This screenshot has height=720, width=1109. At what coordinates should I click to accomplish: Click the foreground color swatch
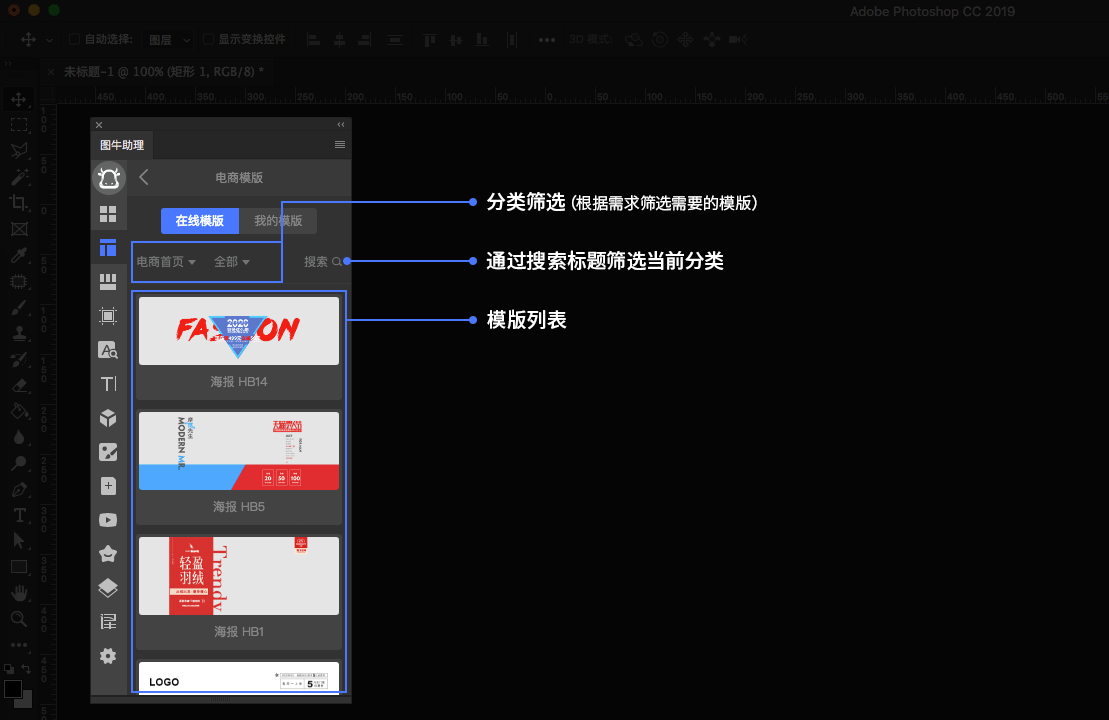coord(13,688)
